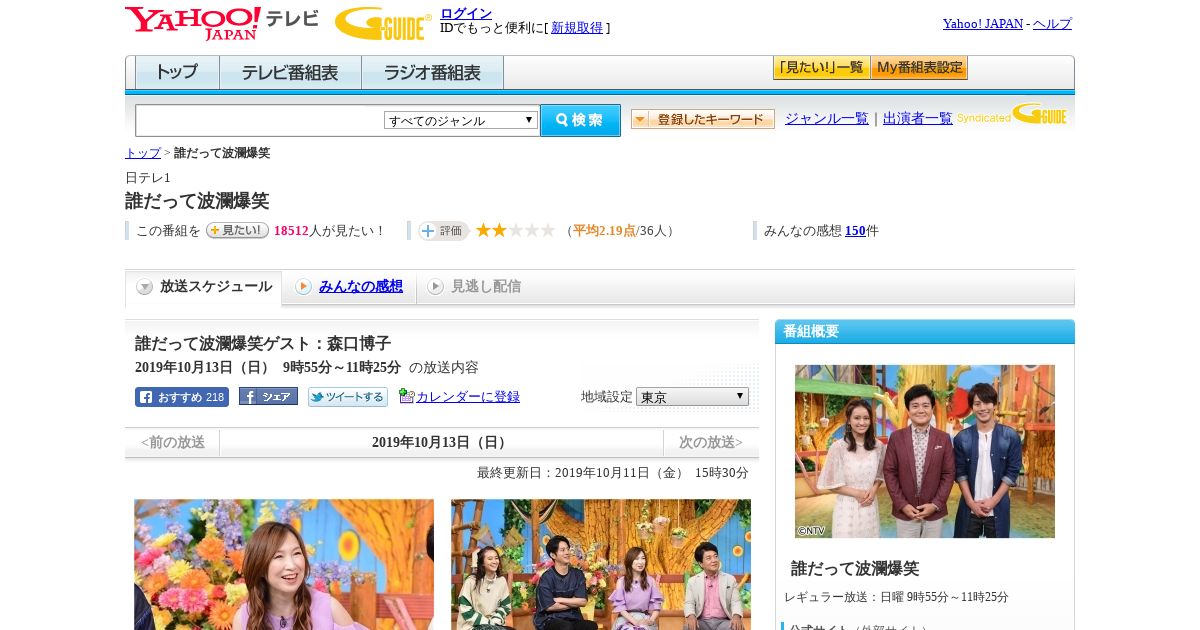Click the 見逃し配信 tab arrow icon
The height and width of the screenshot is (630, 1200).
click(x=435, y=287)
